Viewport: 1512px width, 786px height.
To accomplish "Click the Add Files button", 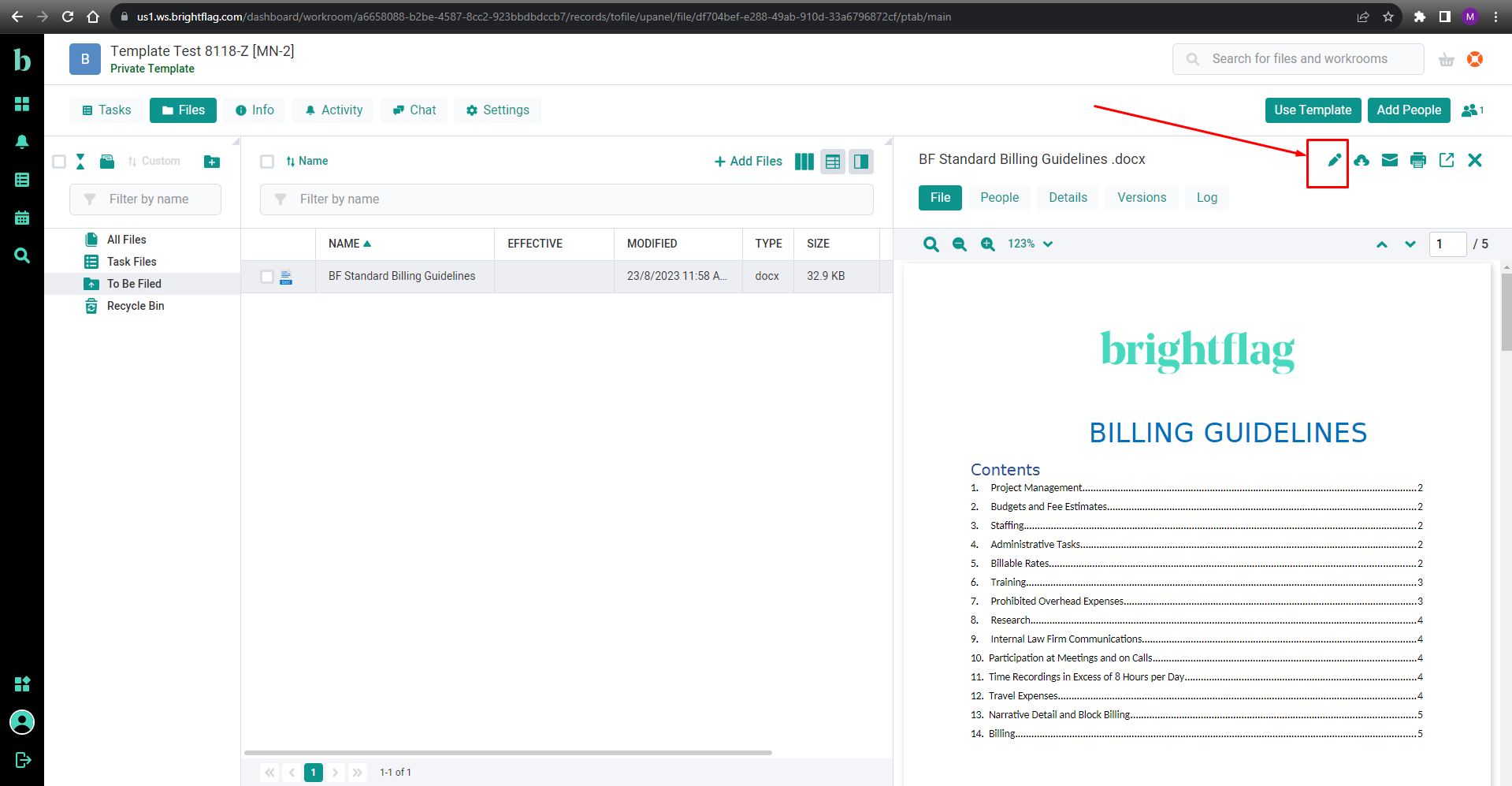I will (x=748, y=162).
